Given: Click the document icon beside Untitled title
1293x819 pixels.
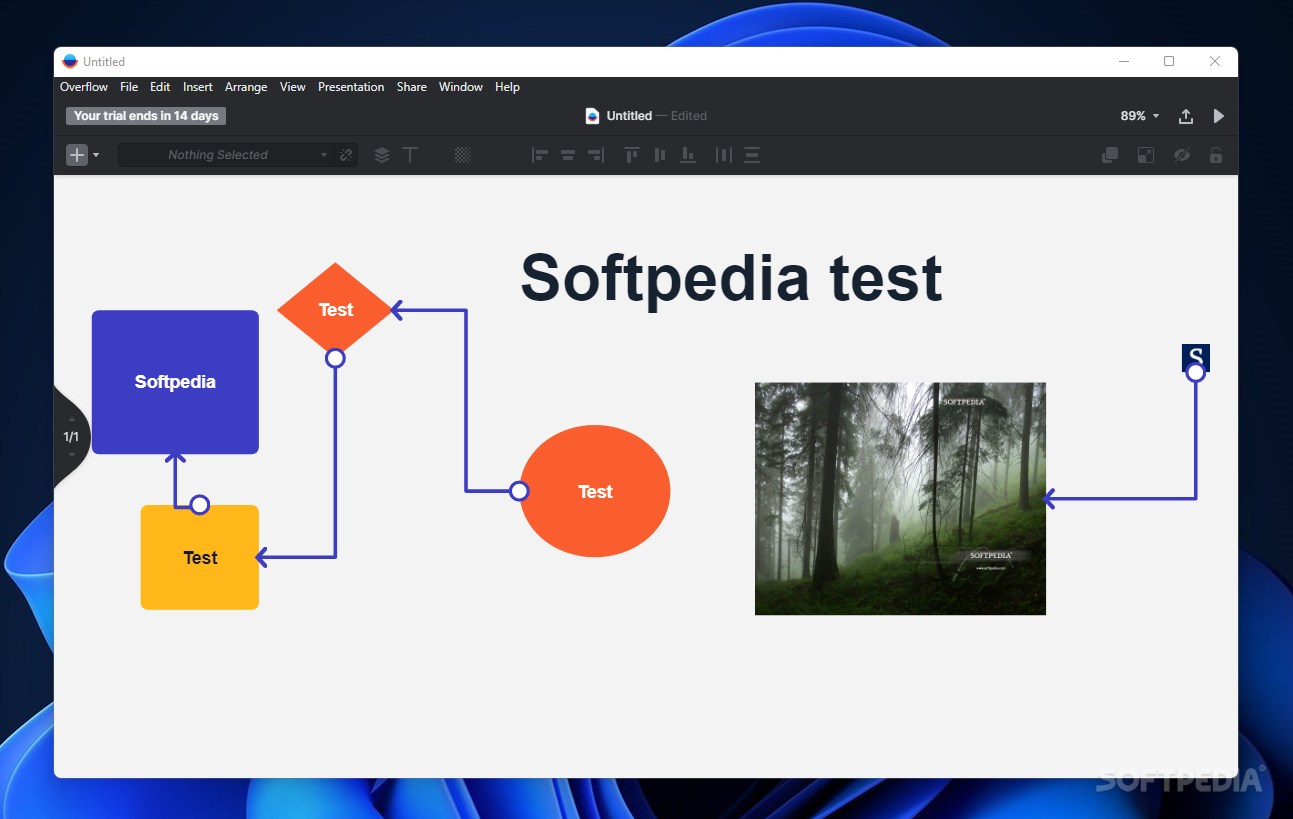Looking at the screenshot, I should pyautogui.click(x=592, y=116).
